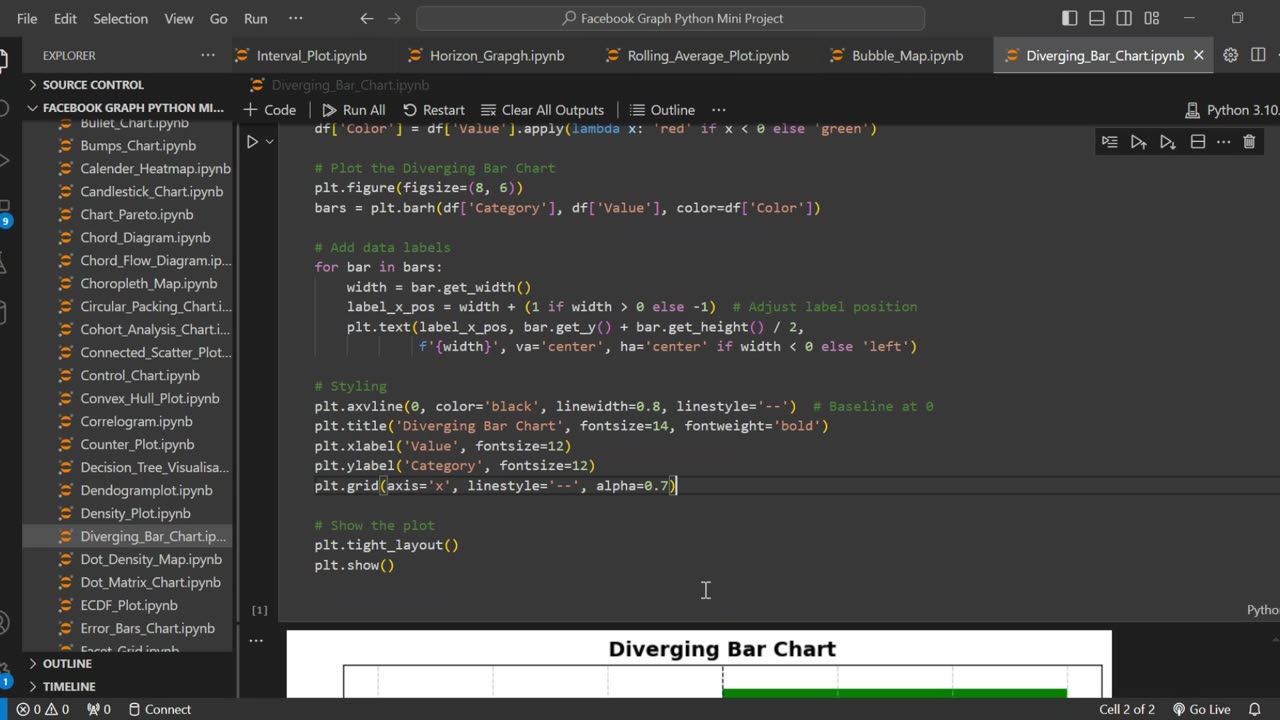Select Python 3.10 kernel picker

(1231, 110)
